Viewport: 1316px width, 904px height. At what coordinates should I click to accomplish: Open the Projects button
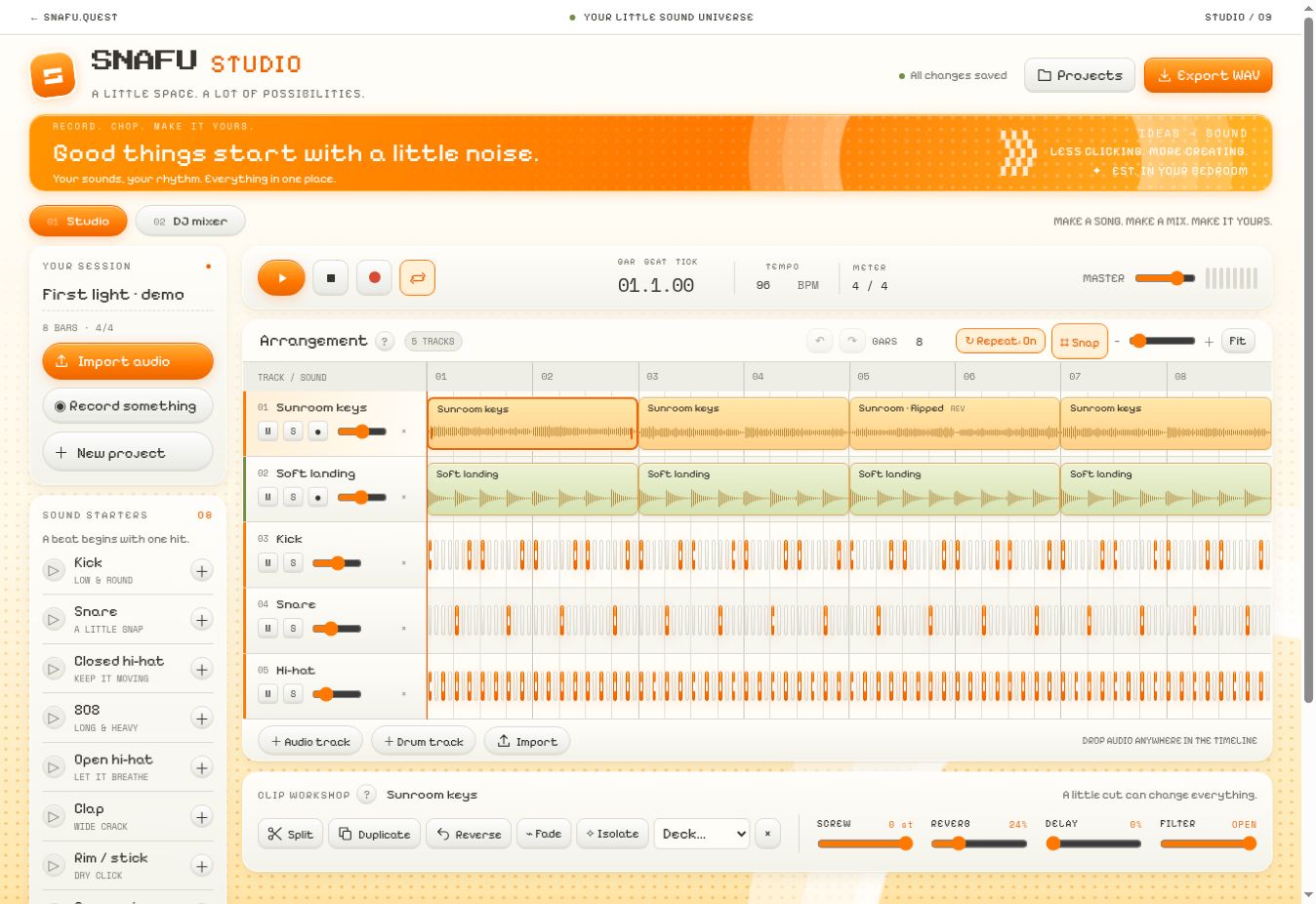(x=1080, y=75)
